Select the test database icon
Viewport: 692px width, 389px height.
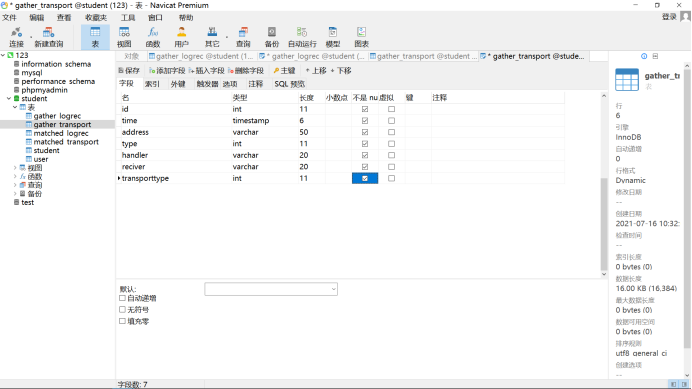pyautogui.click(x=16, y=202)
